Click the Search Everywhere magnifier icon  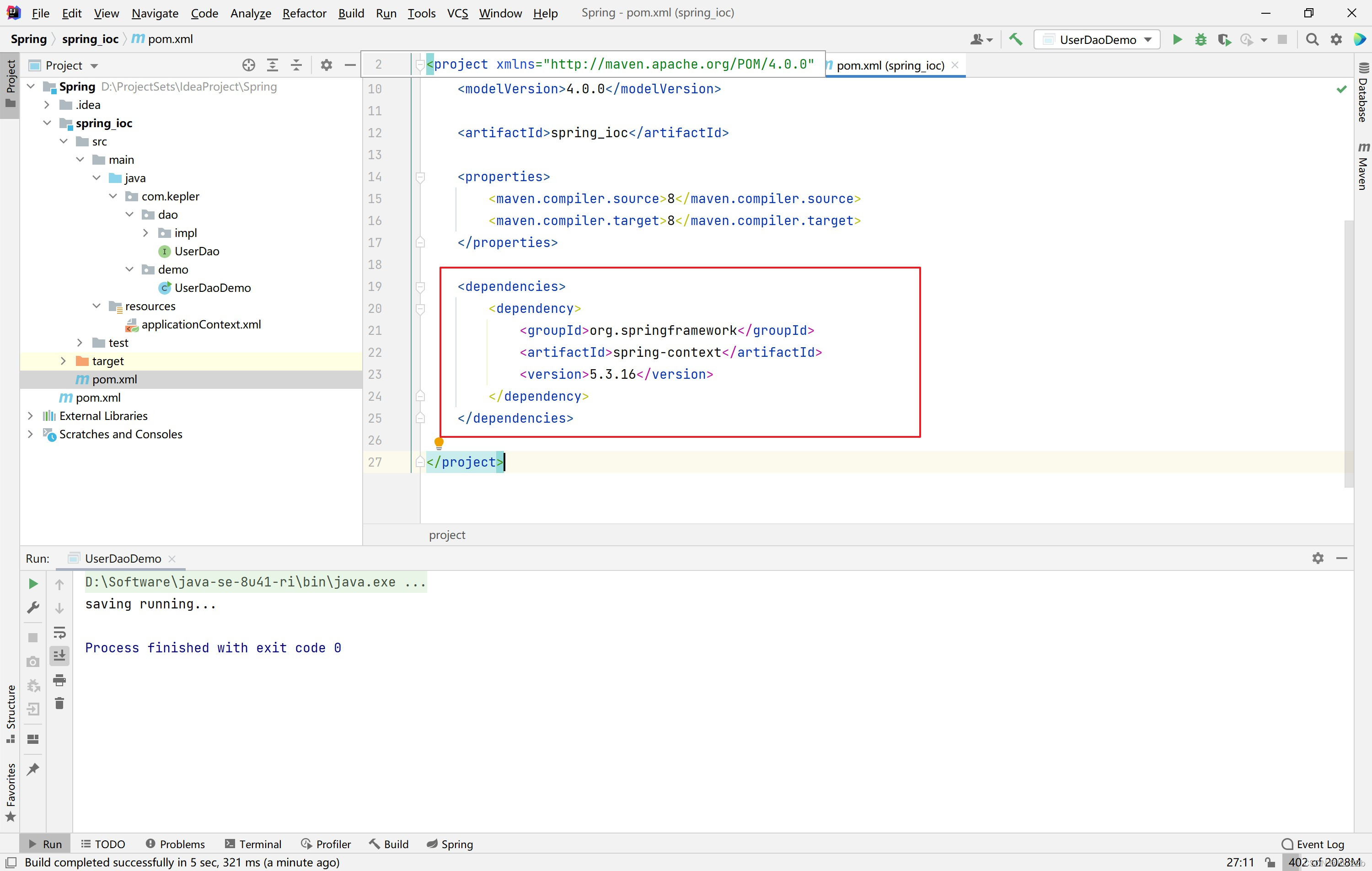pyautogui.click(x=1312, y=39)
